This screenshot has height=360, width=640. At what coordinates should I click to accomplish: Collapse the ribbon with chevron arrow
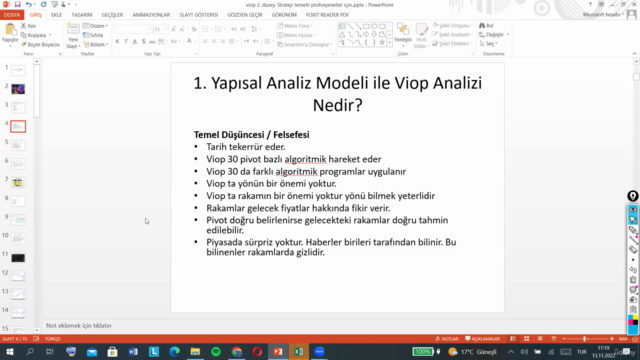(x=634, y=53)
